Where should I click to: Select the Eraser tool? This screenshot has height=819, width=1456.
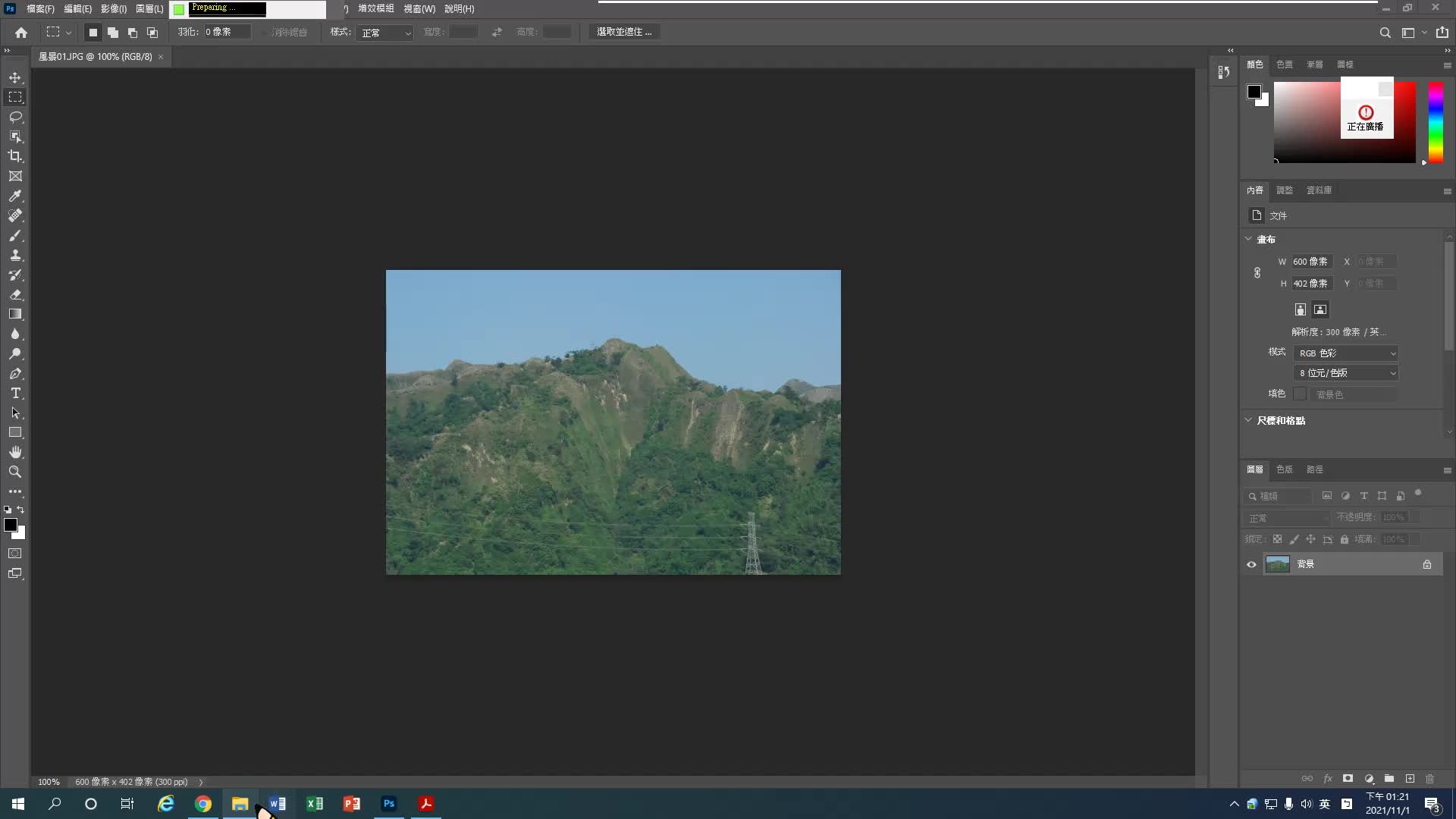[x=15, y=294]
